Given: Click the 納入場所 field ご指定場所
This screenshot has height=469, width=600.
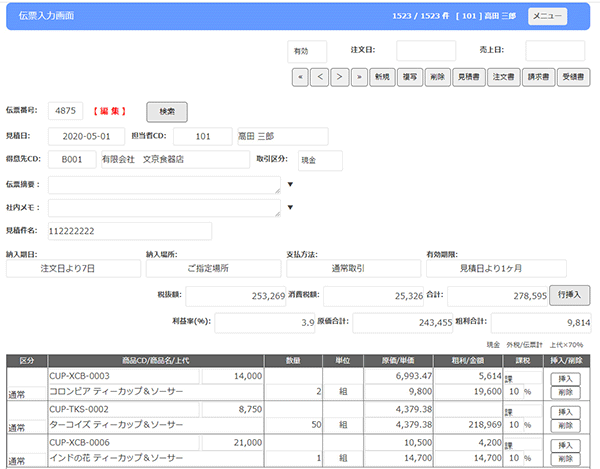Looking at the screenshot, I should pos(214,269).
